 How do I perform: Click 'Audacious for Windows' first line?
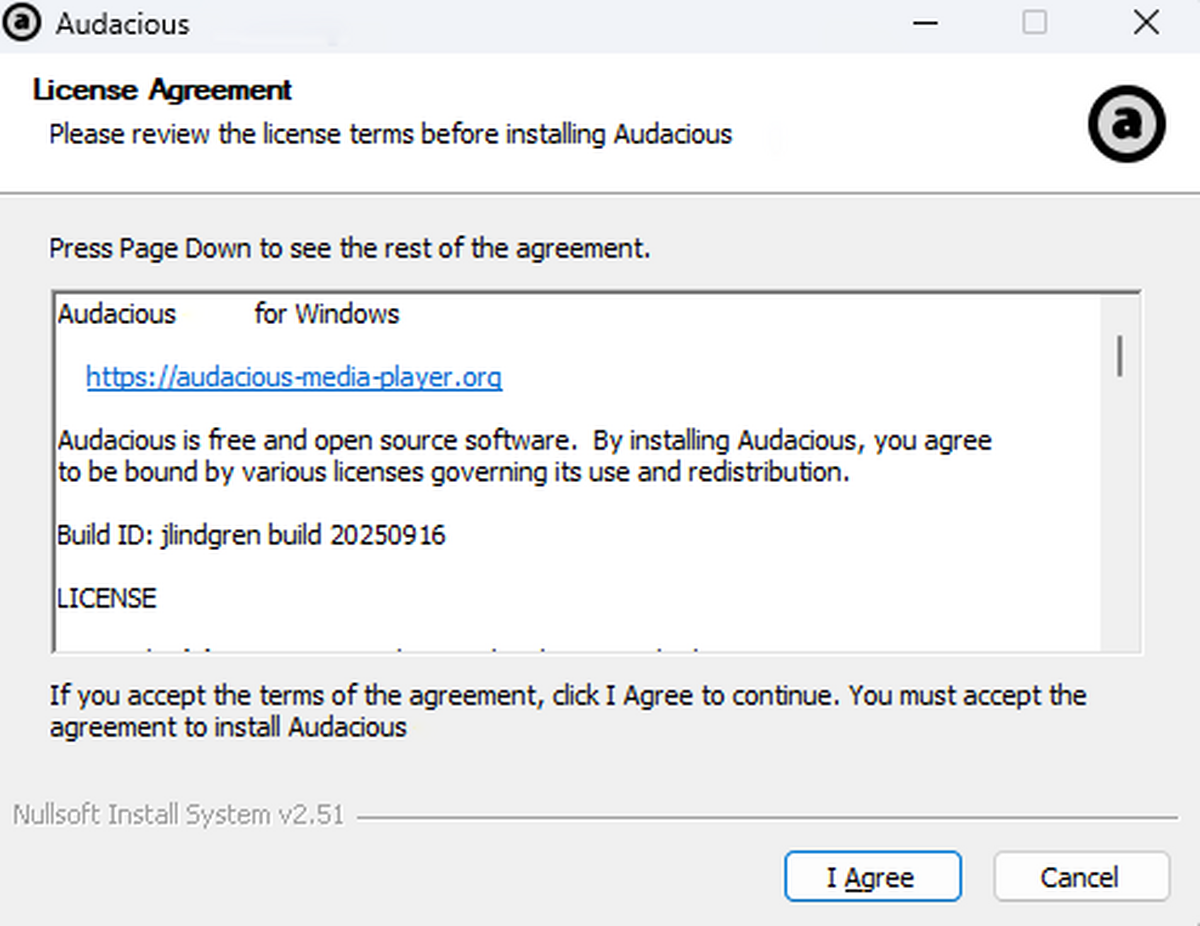coord(228,314)
